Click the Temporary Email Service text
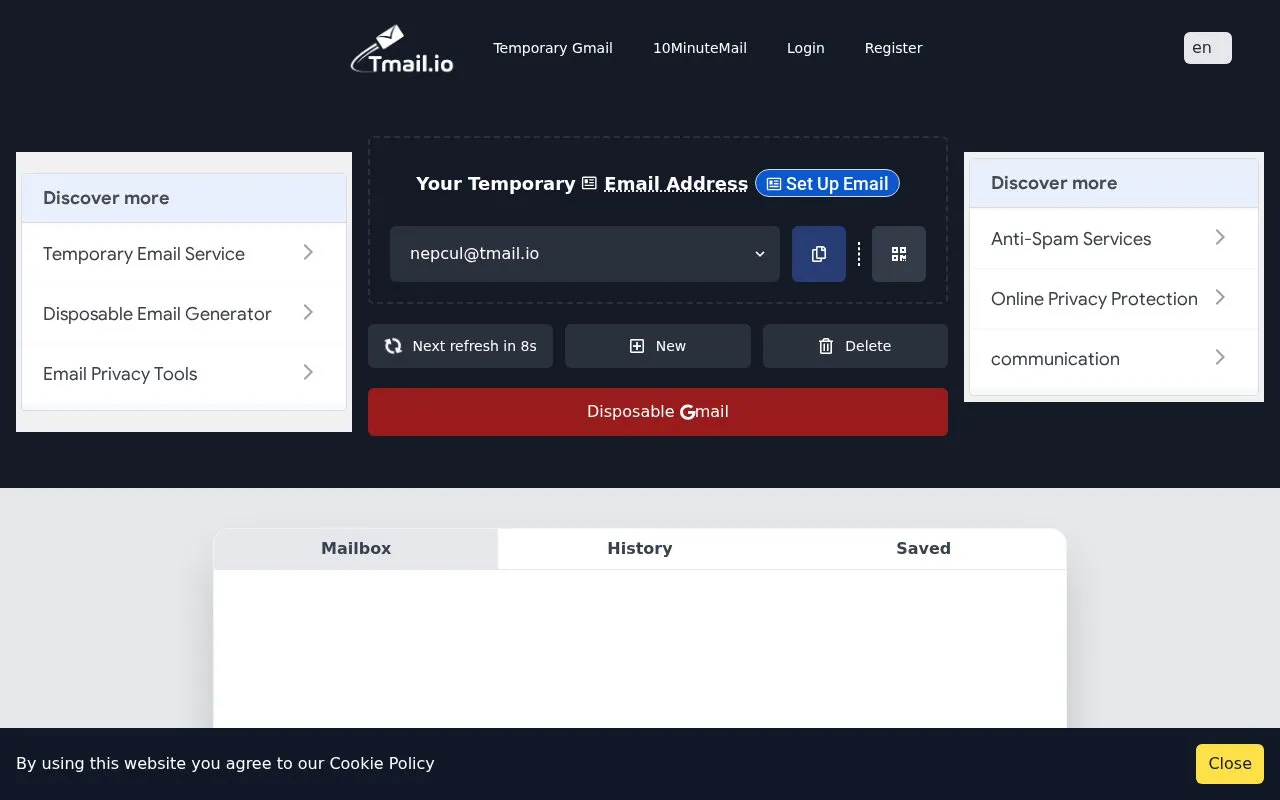1280x800 pixels. 144,254
